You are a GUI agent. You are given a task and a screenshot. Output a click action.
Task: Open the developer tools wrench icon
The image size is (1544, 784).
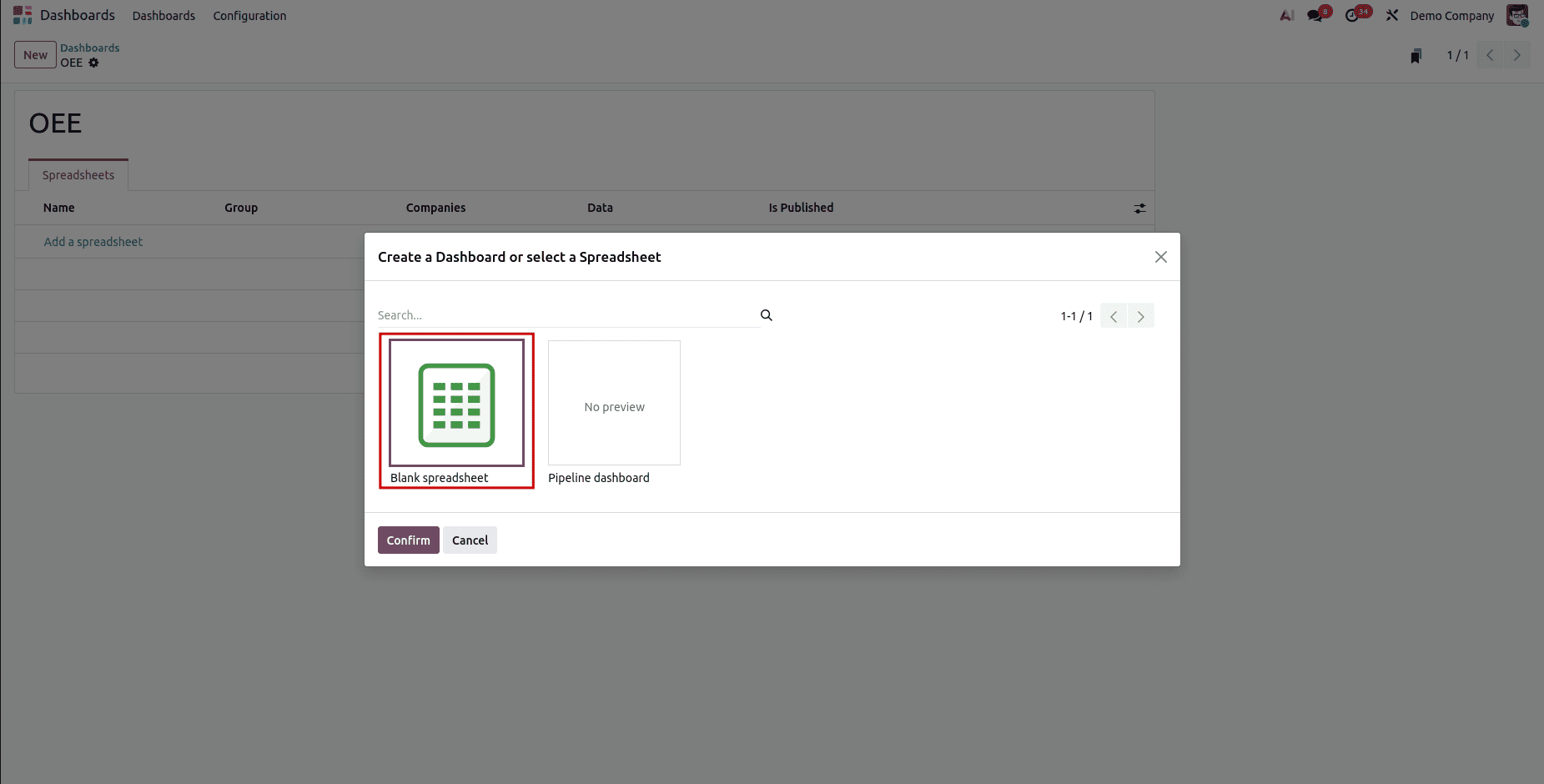pyautogui.click(x=1391, y=15)
